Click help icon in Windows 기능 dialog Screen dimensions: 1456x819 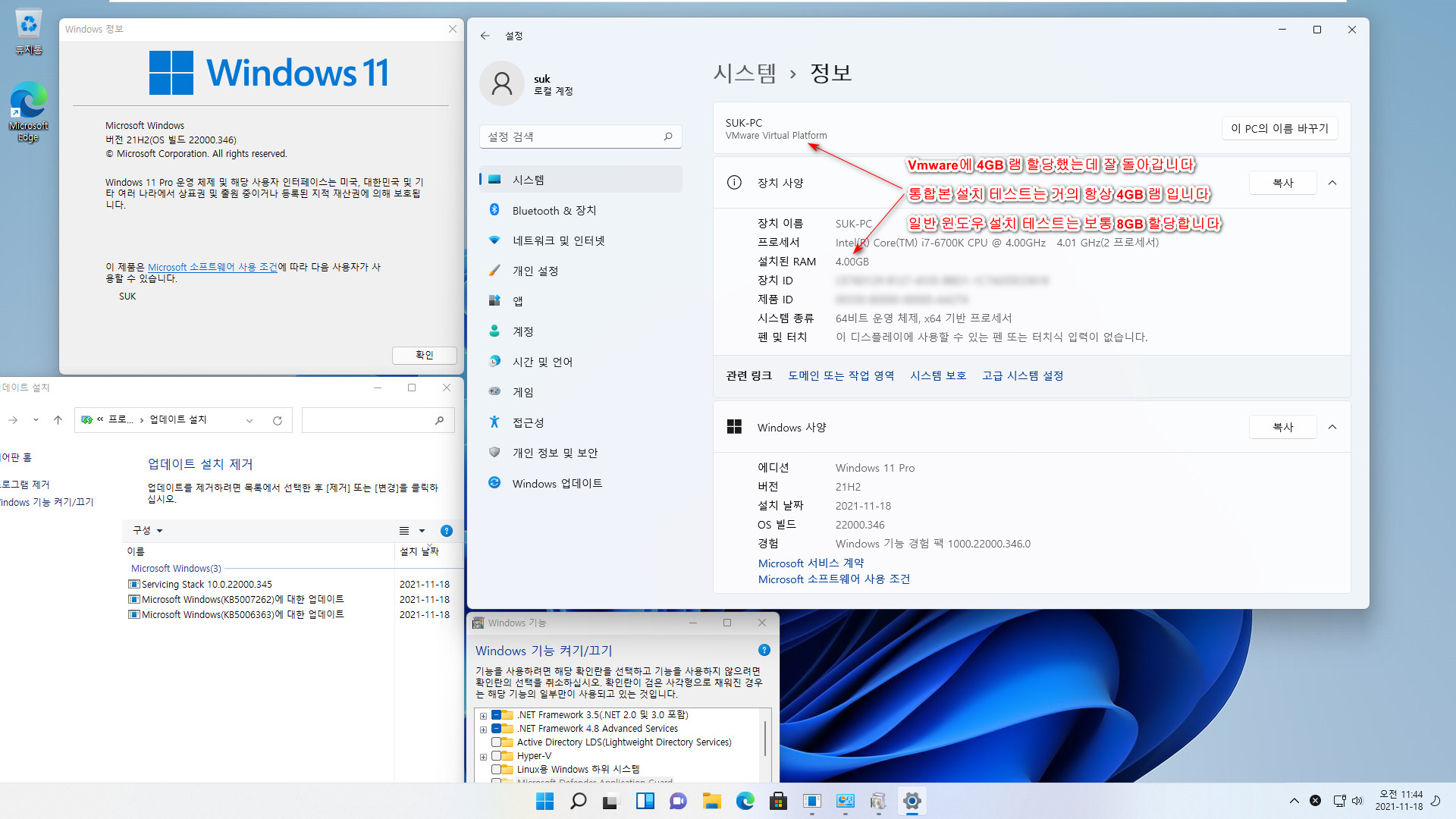coord(764,650)
